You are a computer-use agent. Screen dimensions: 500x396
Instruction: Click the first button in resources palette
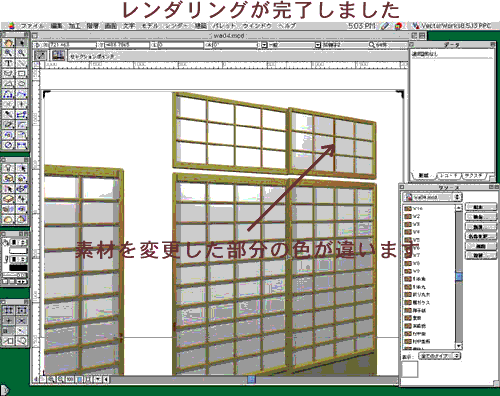pyautogui.click(x=481, y=207)
